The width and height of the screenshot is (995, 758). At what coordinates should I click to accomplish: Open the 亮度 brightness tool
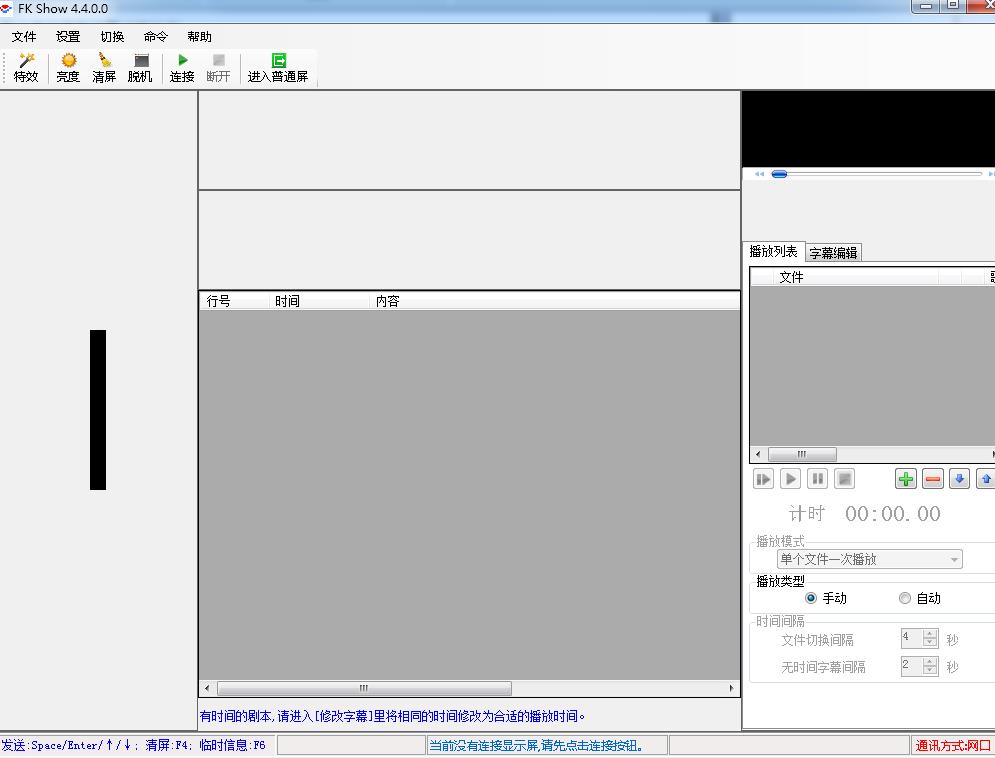(x=68, y=62)
